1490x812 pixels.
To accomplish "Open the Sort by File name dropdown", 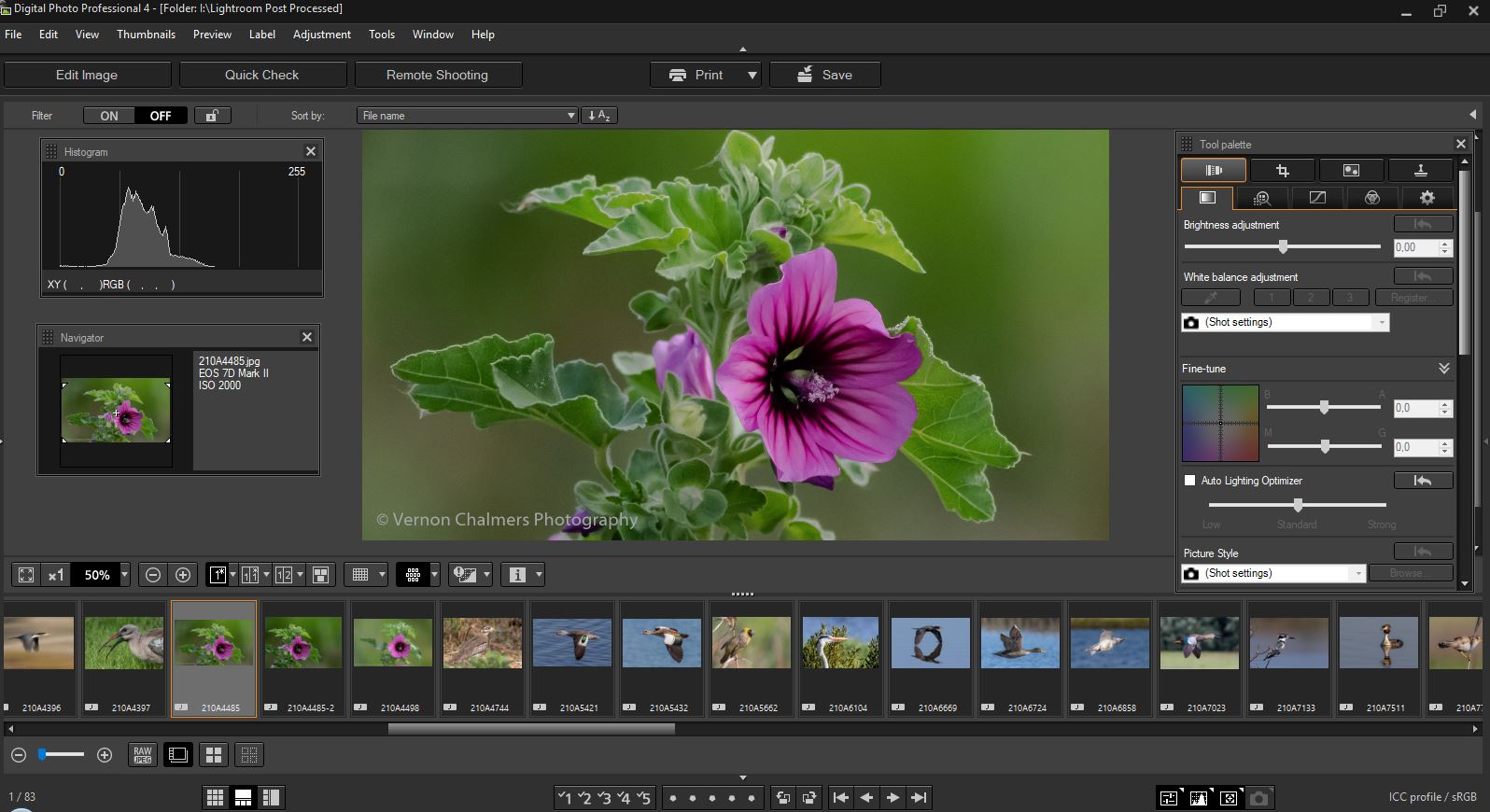I will 467,116.
